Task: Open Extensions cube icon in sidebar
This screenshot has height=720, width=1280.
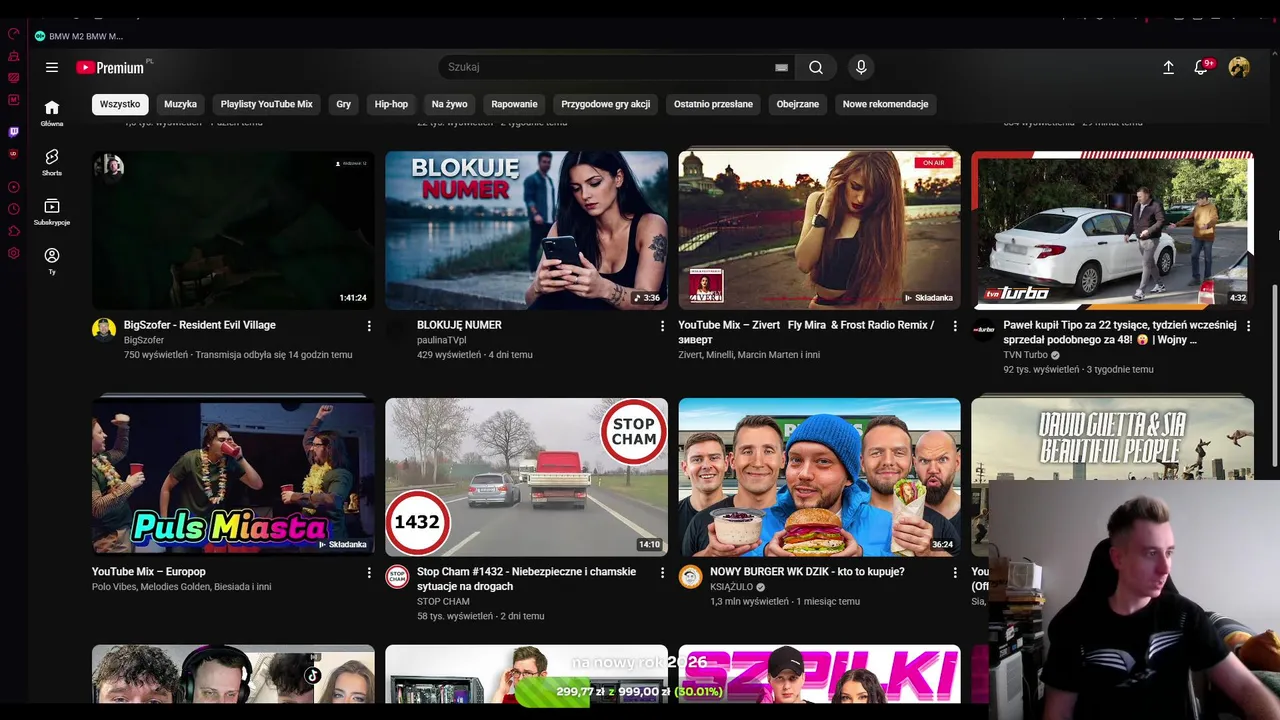Action: [x=14, y=231]
